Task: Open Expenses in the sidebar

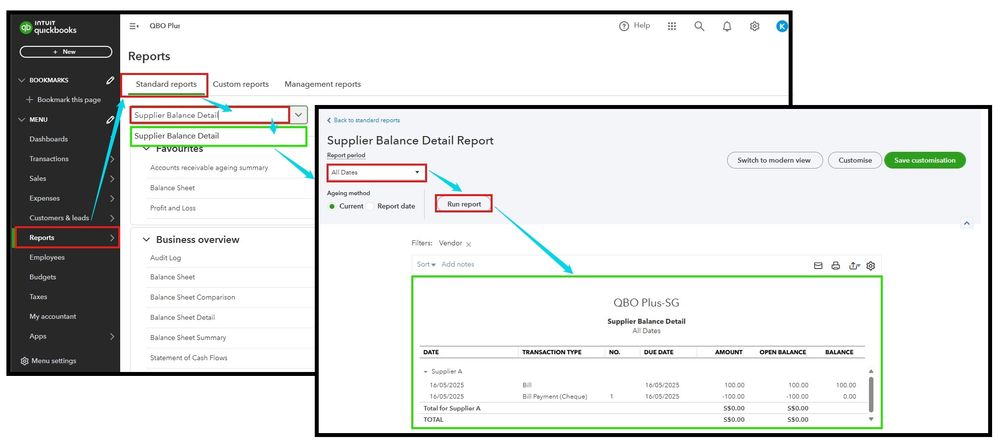Action: [45, 198]
